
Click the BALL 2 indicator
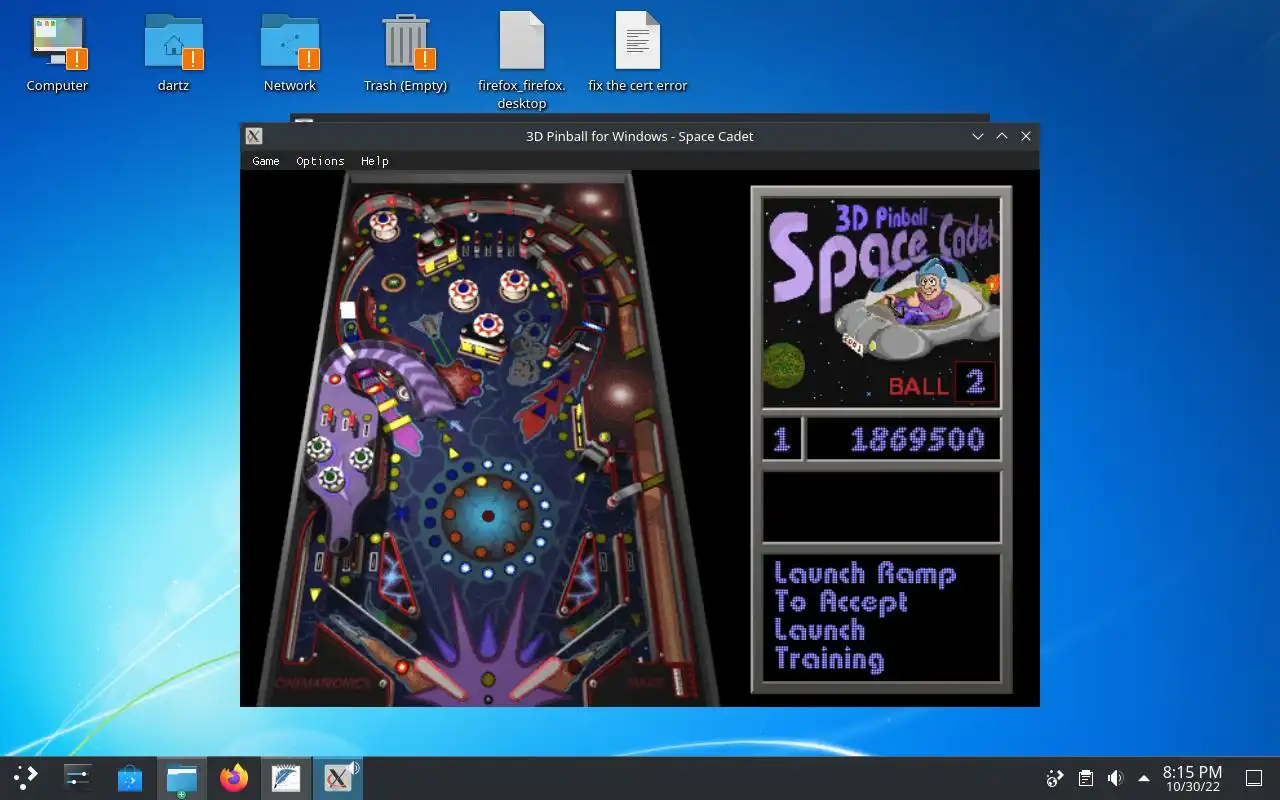[941, 383]
